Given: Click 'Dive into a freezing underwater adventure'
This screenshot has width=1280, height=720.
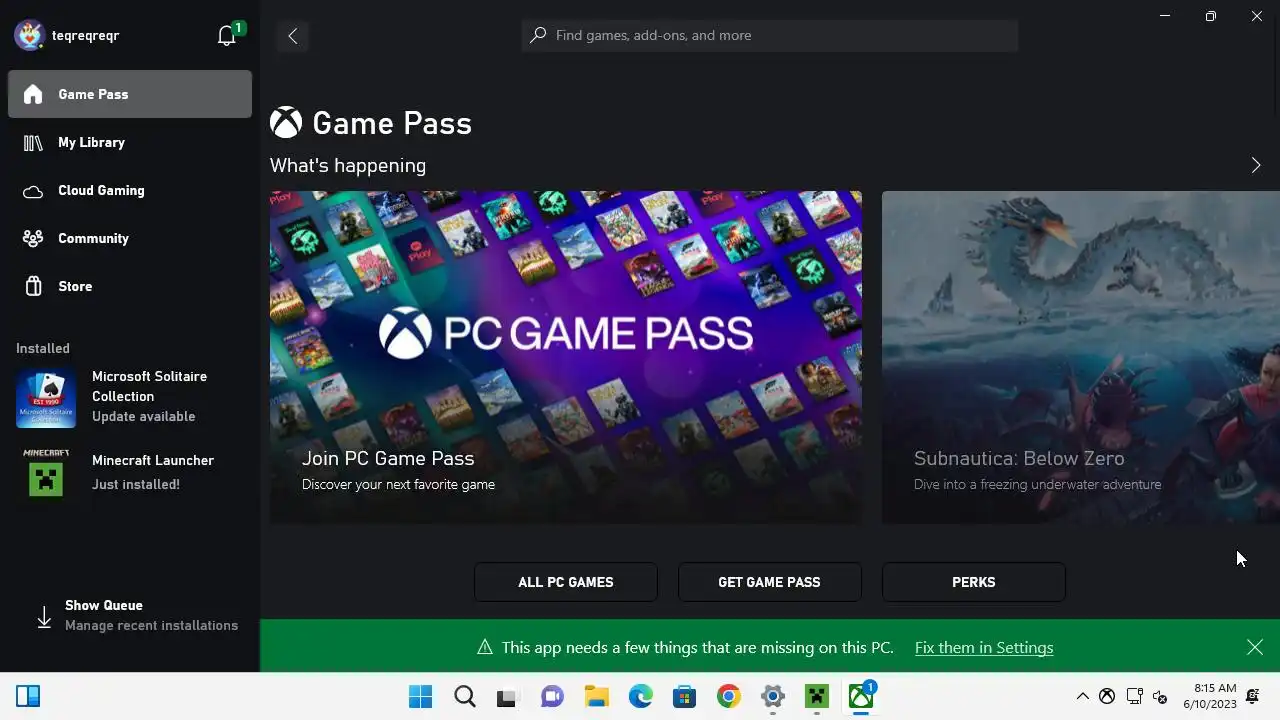Looking at the screenshot, I should click(x=1037, y=484).
